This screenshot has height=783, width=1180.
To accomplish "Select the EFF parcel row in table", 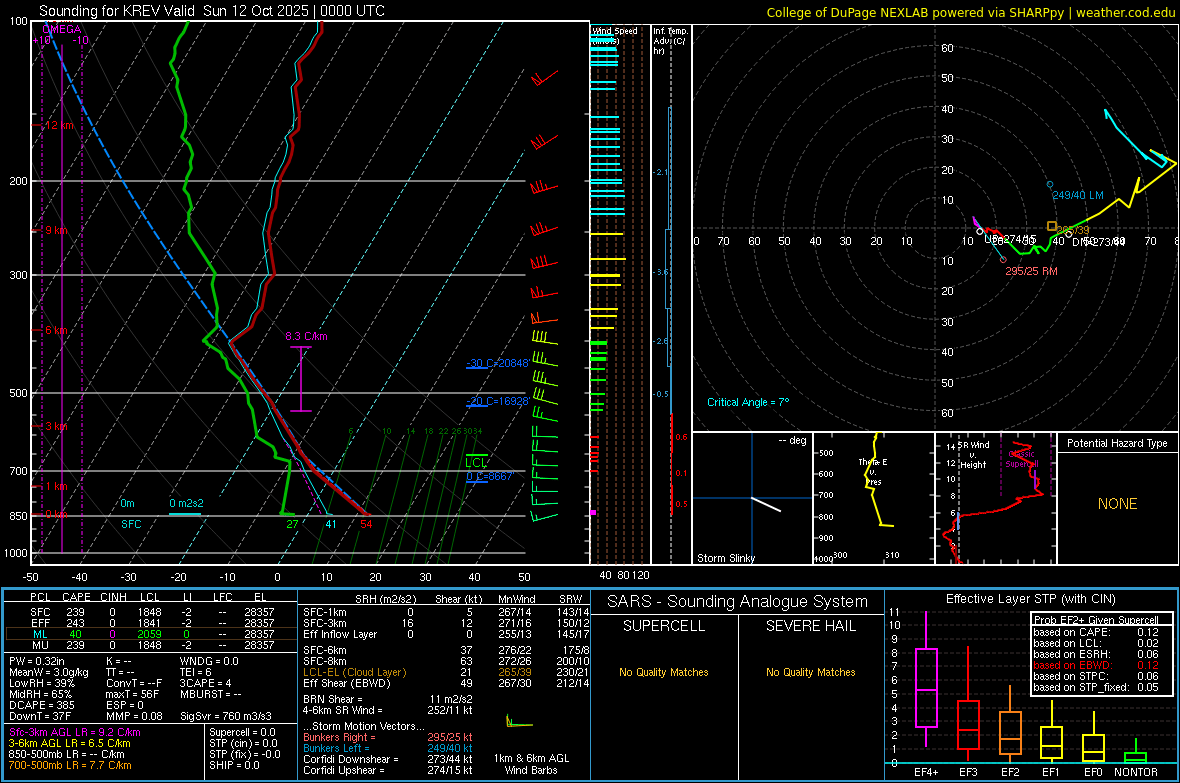I will 151,623.
